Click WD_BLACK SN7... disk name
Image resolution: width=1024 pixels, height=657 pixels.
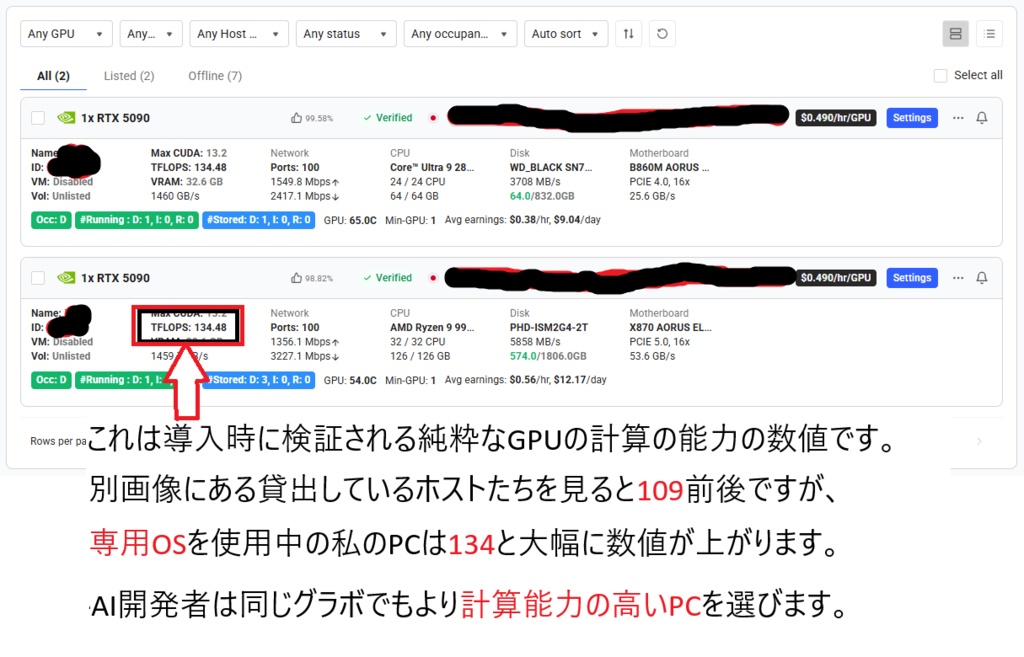[x=551, y=168]
